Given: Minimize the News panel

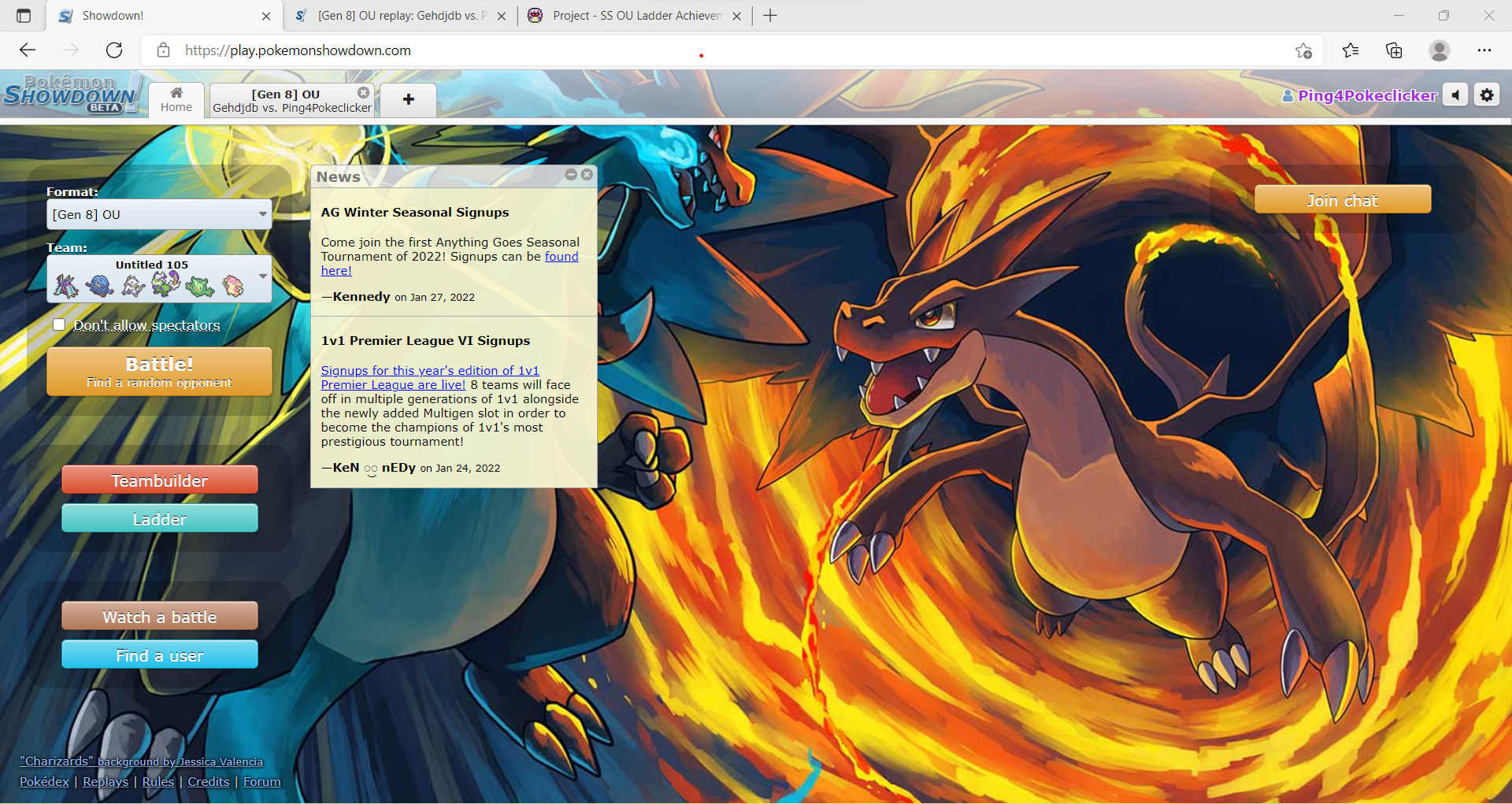Looking at the screenshot, I should (571, 175).
